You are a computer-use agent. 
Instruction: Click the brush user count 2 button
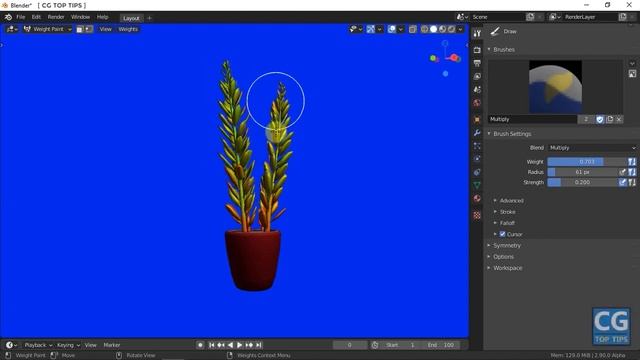coord(586,119)
